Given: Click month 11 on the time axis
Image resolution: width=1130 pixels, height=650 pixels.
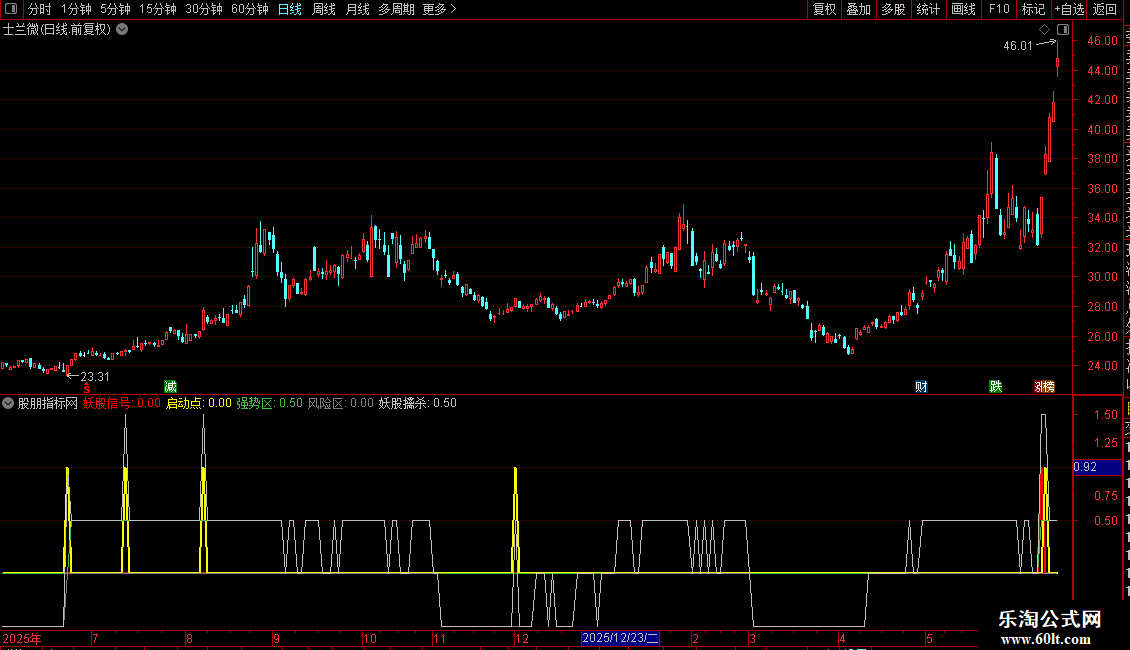Looking at the screenshot, I should (439, 638).
